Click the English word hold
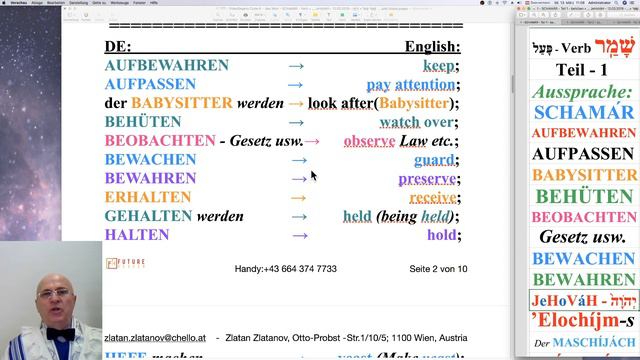The height and width of the screenshot is (360, 640). [442, 235]
